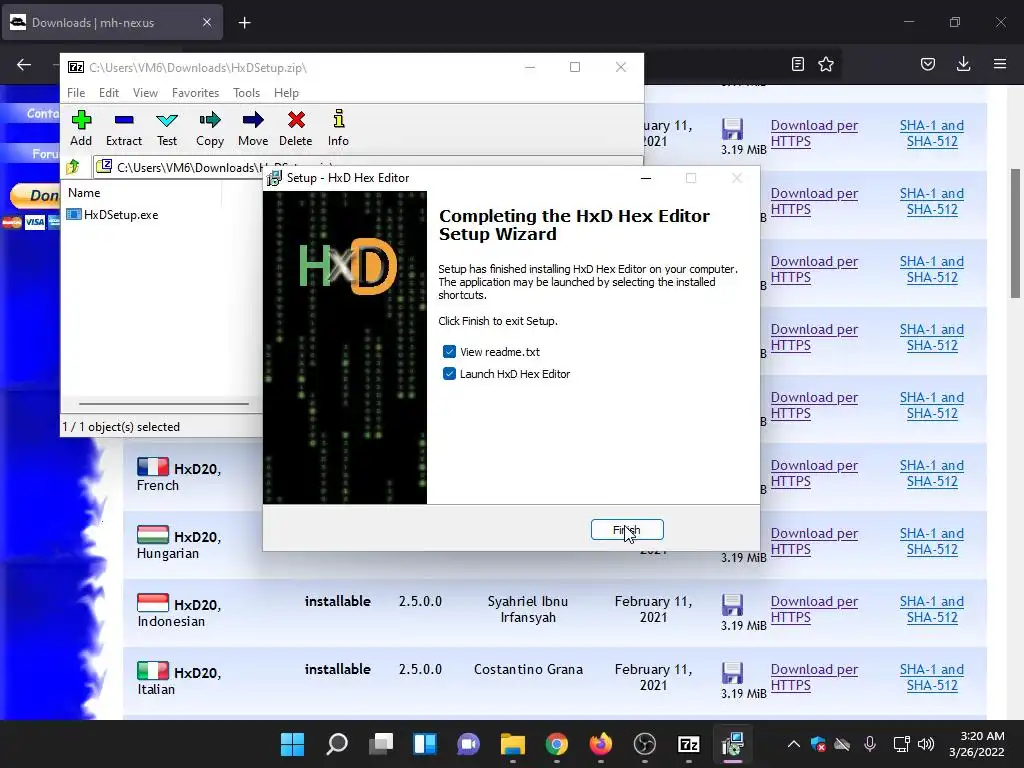
Task: Click the Italian flag icon
Action: point(153,670)
